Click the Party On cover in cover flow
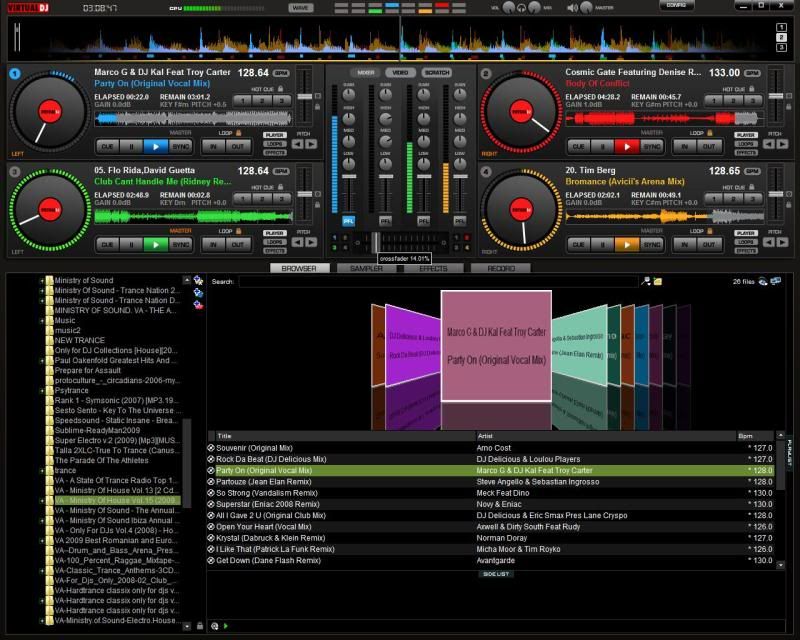This screenshot has width=800, height=640. click(x=496, y=346)
